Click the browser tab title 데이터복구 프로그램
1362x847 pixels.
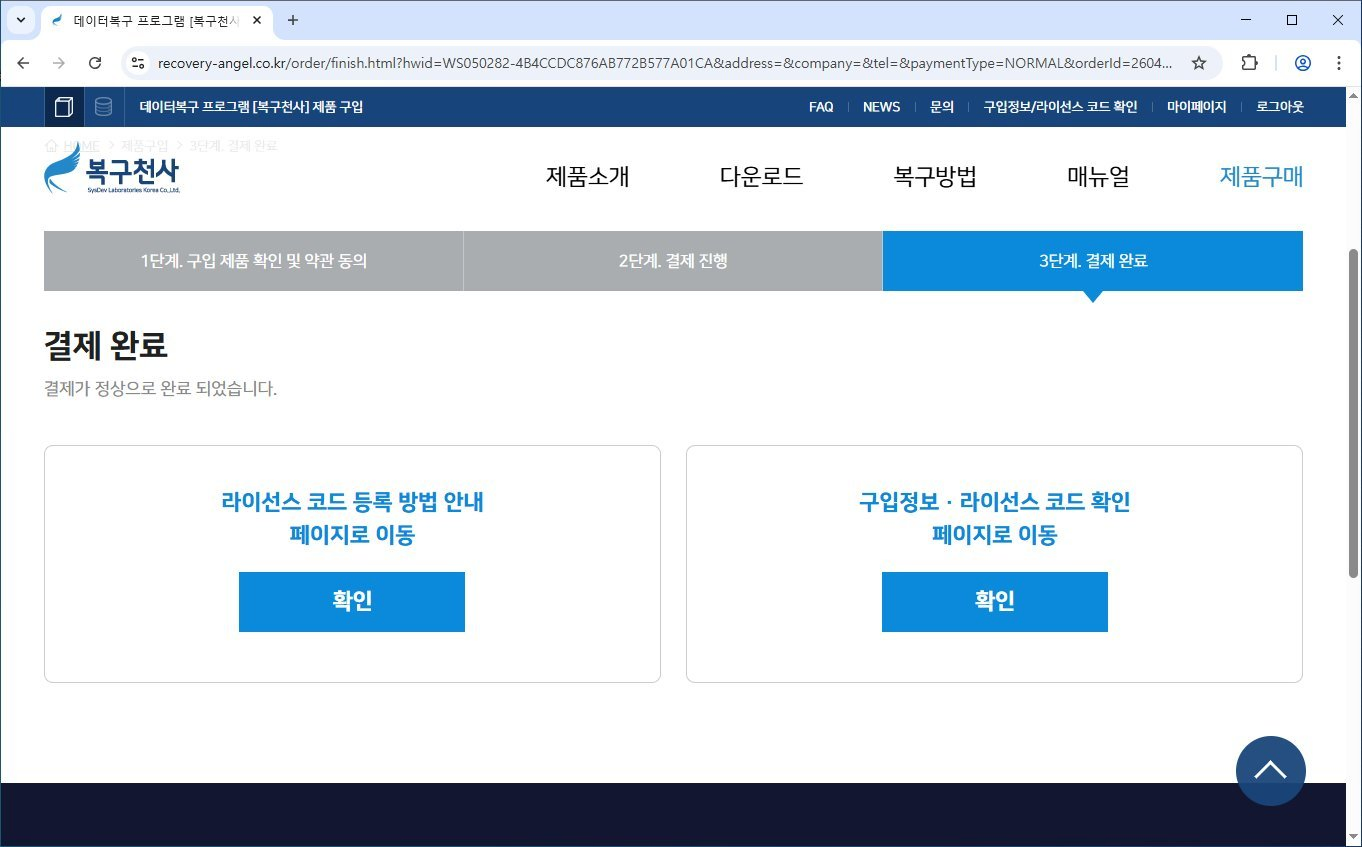click(x=155, y=20)
